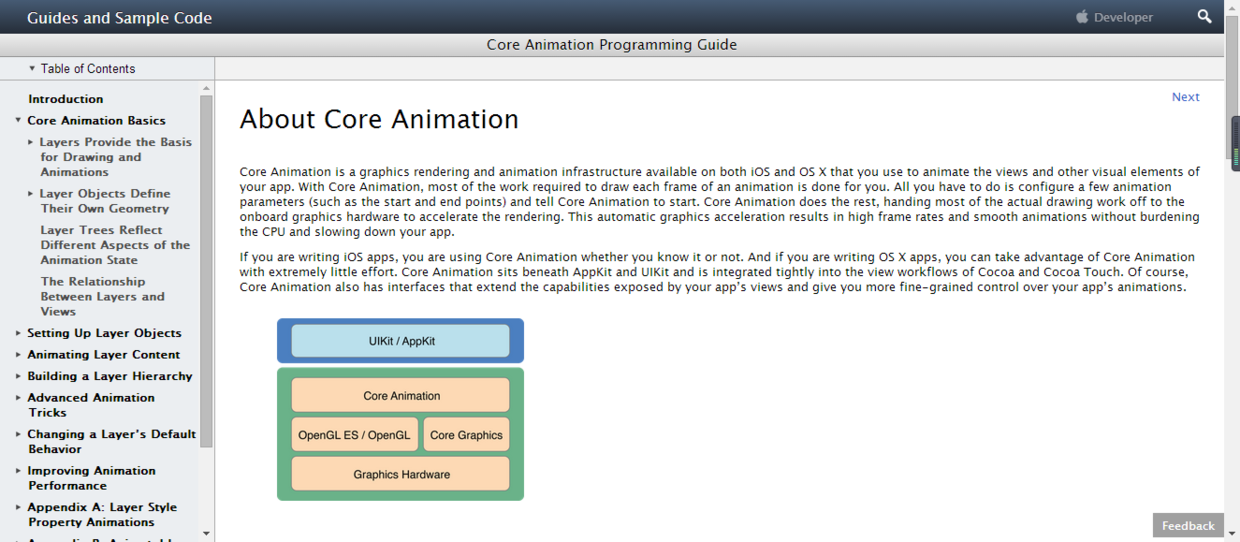This screenshot has width=1240, height=542.
Task: Open Guides and Sample Code header link
Action: (x=119, y=18)
